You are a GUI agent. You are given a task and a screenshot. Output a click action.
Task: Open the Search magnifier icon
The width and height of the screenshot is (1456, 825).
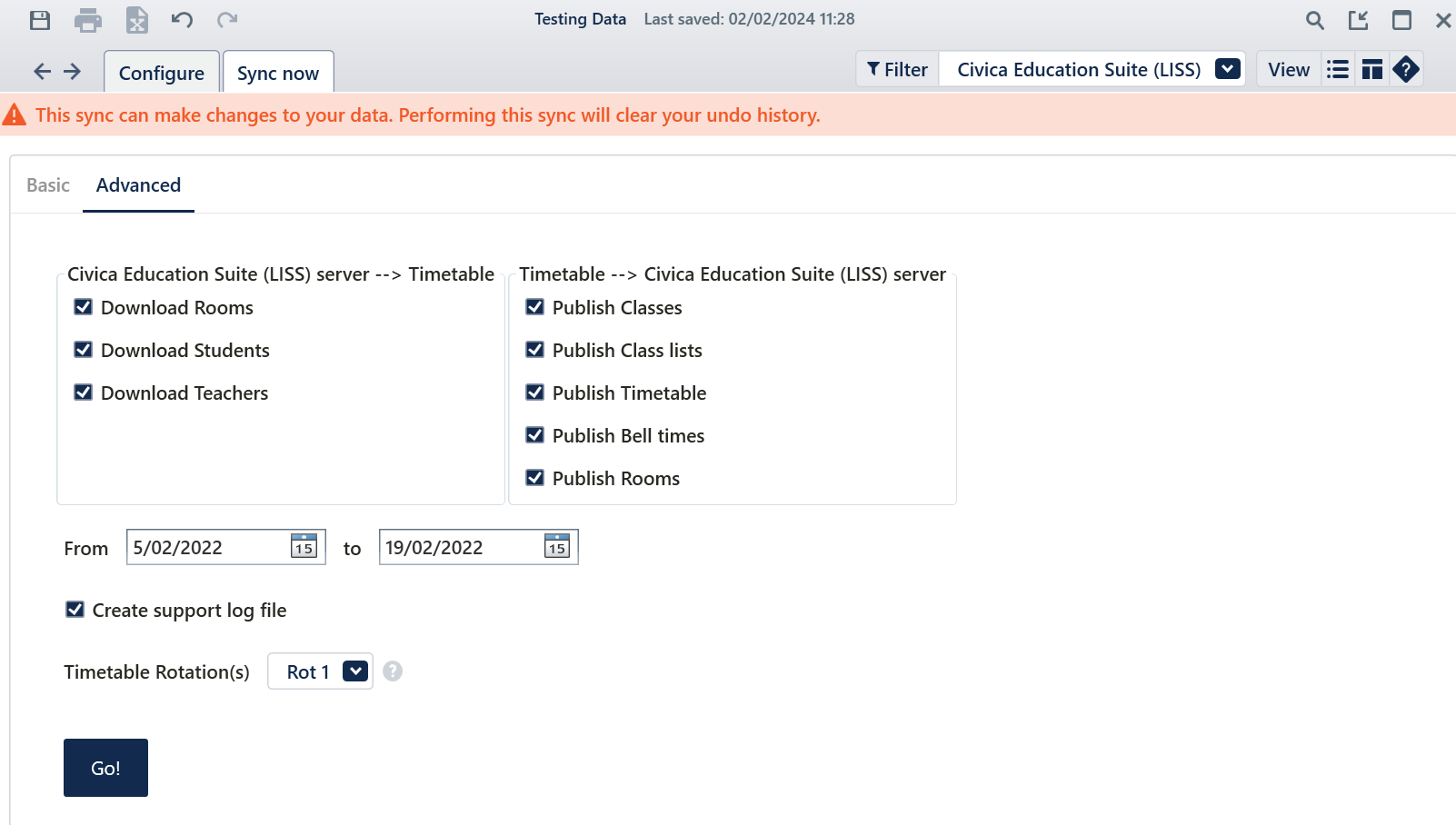point(1314,20)
